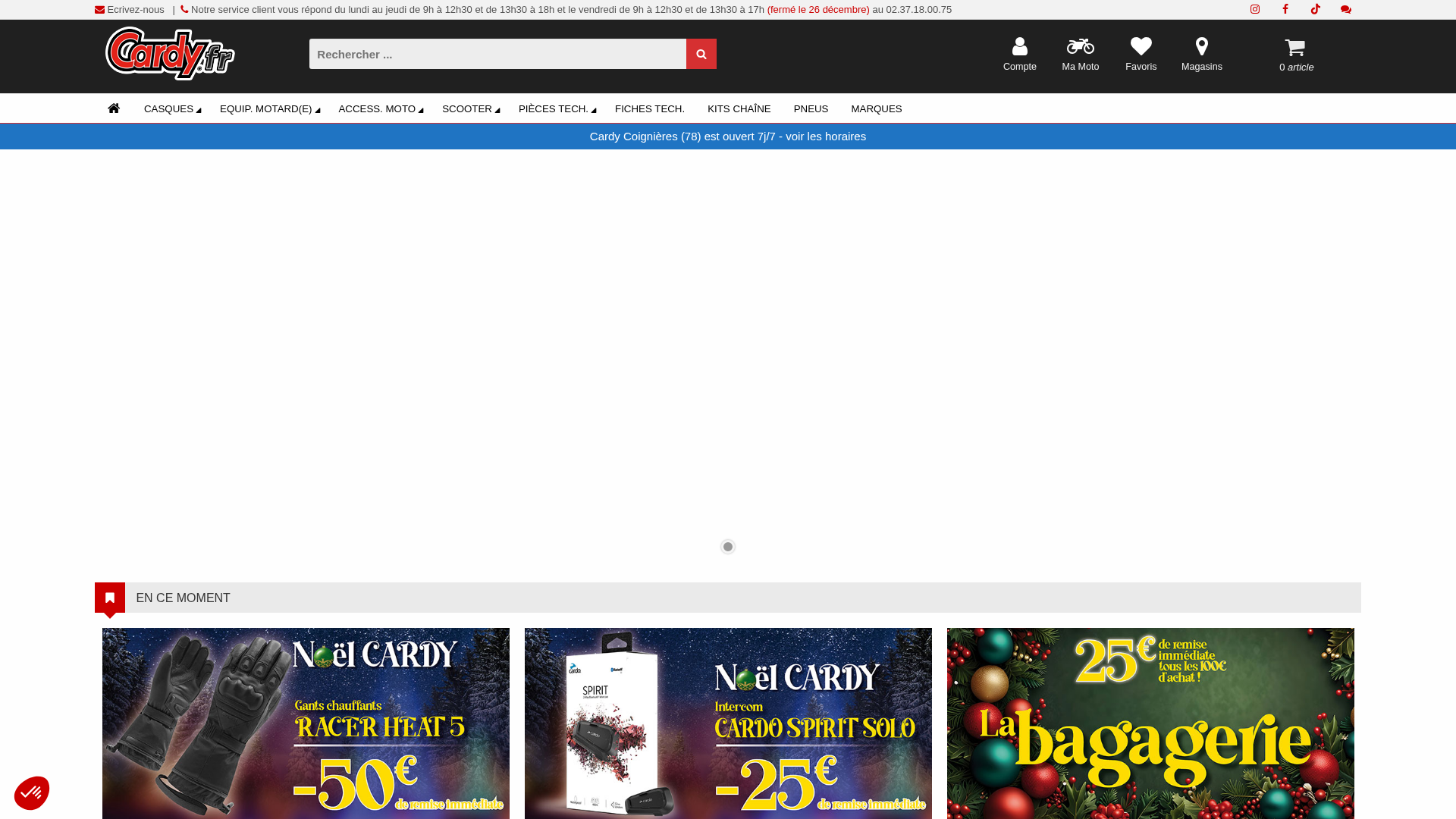Click the customer service phone number 02.37.18.00.75

click(919, 10)
